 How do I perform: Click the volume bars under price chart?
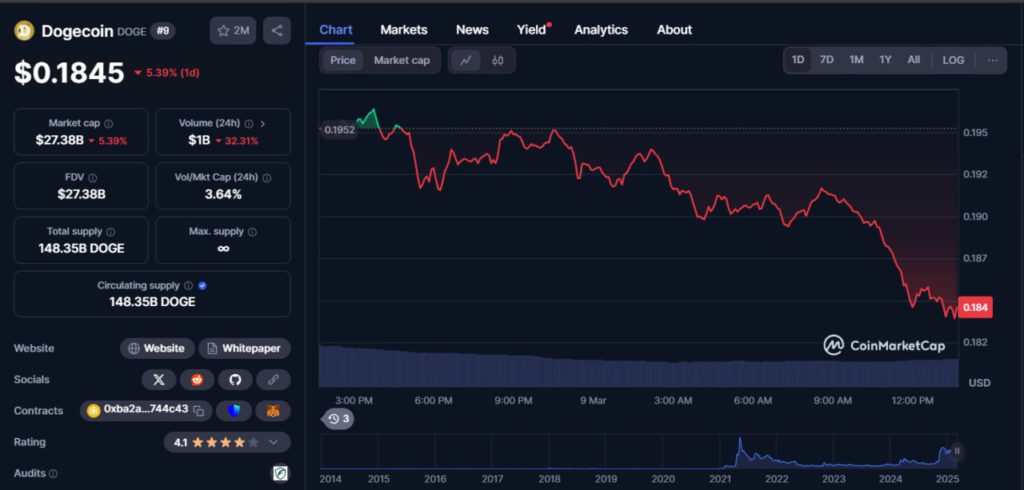[x=638, y=366]
